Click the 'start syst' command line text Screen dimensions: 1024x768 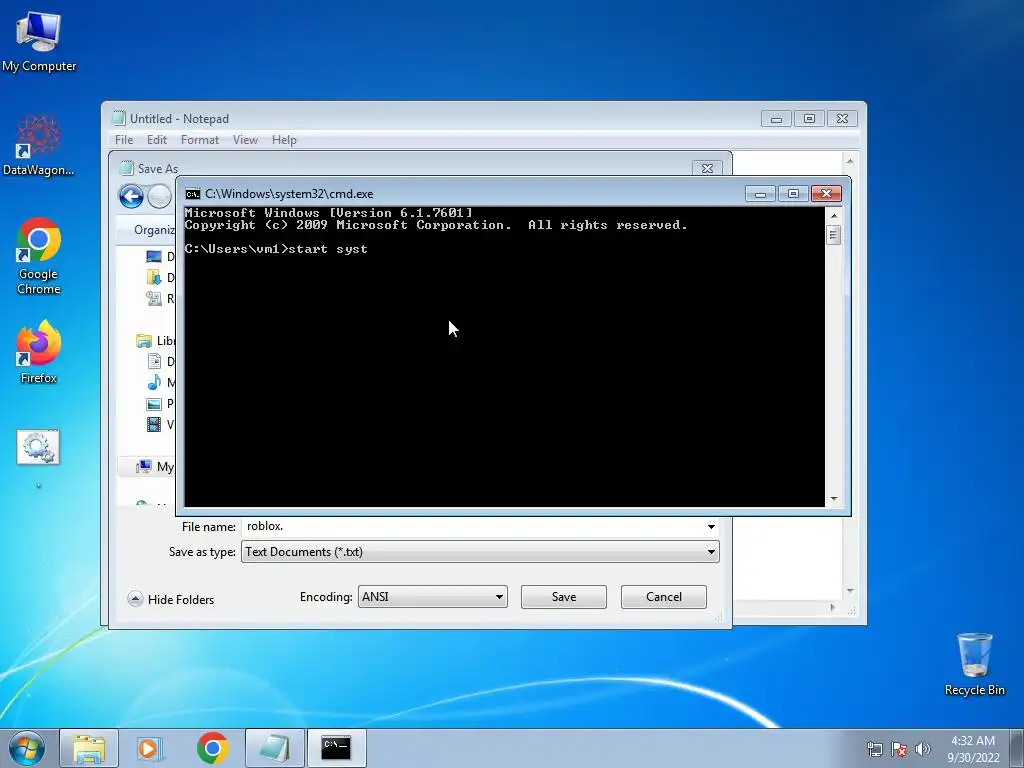click(328, 249)
